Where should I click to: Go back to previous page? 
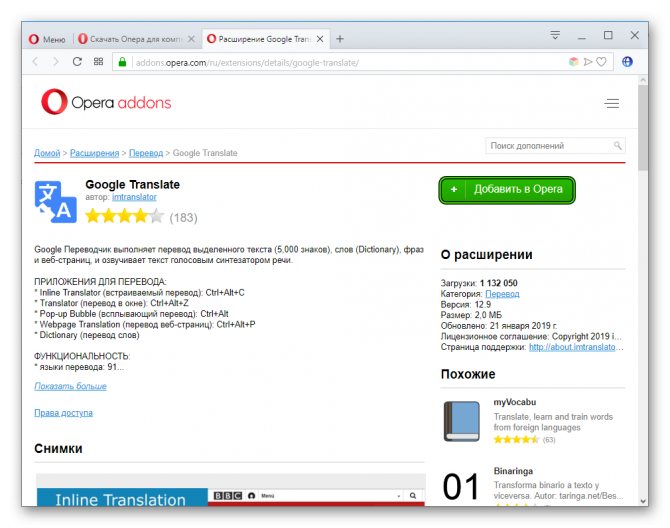coord(35,62)
